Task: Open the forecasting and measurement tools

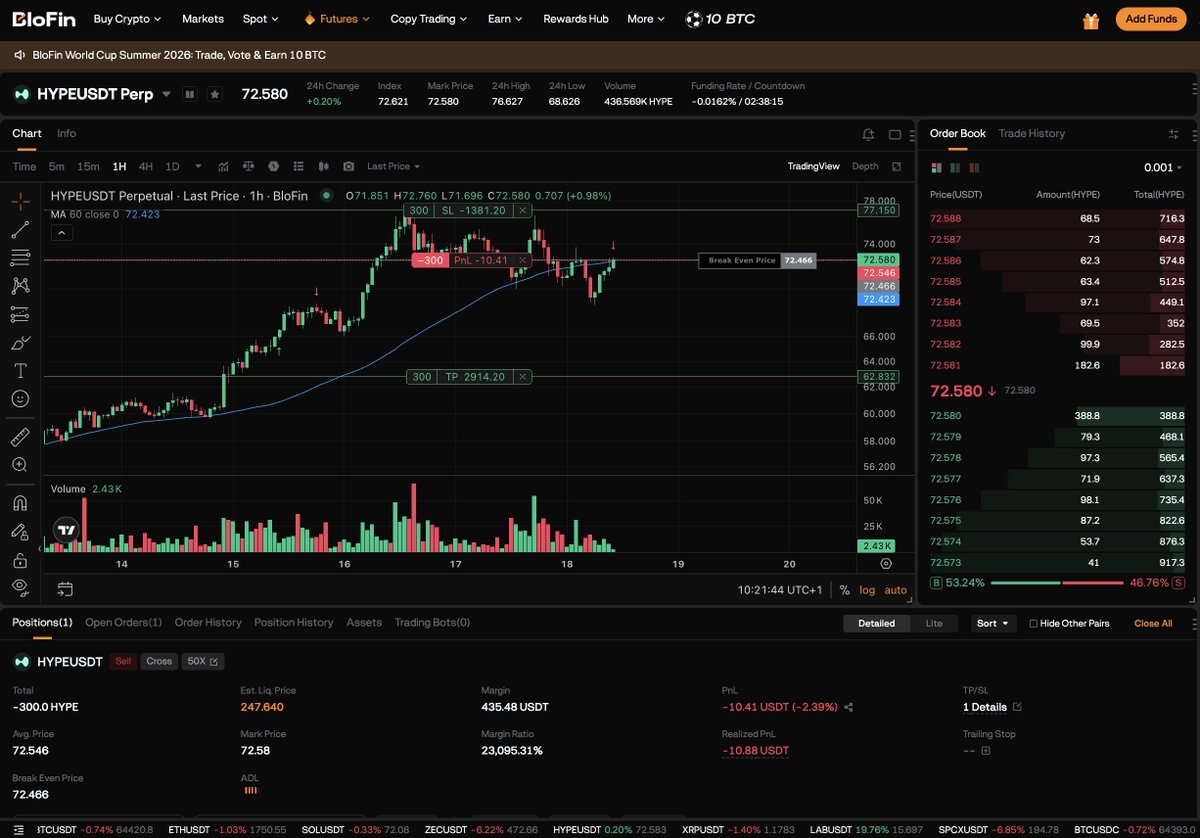Action: pos(20,314)
